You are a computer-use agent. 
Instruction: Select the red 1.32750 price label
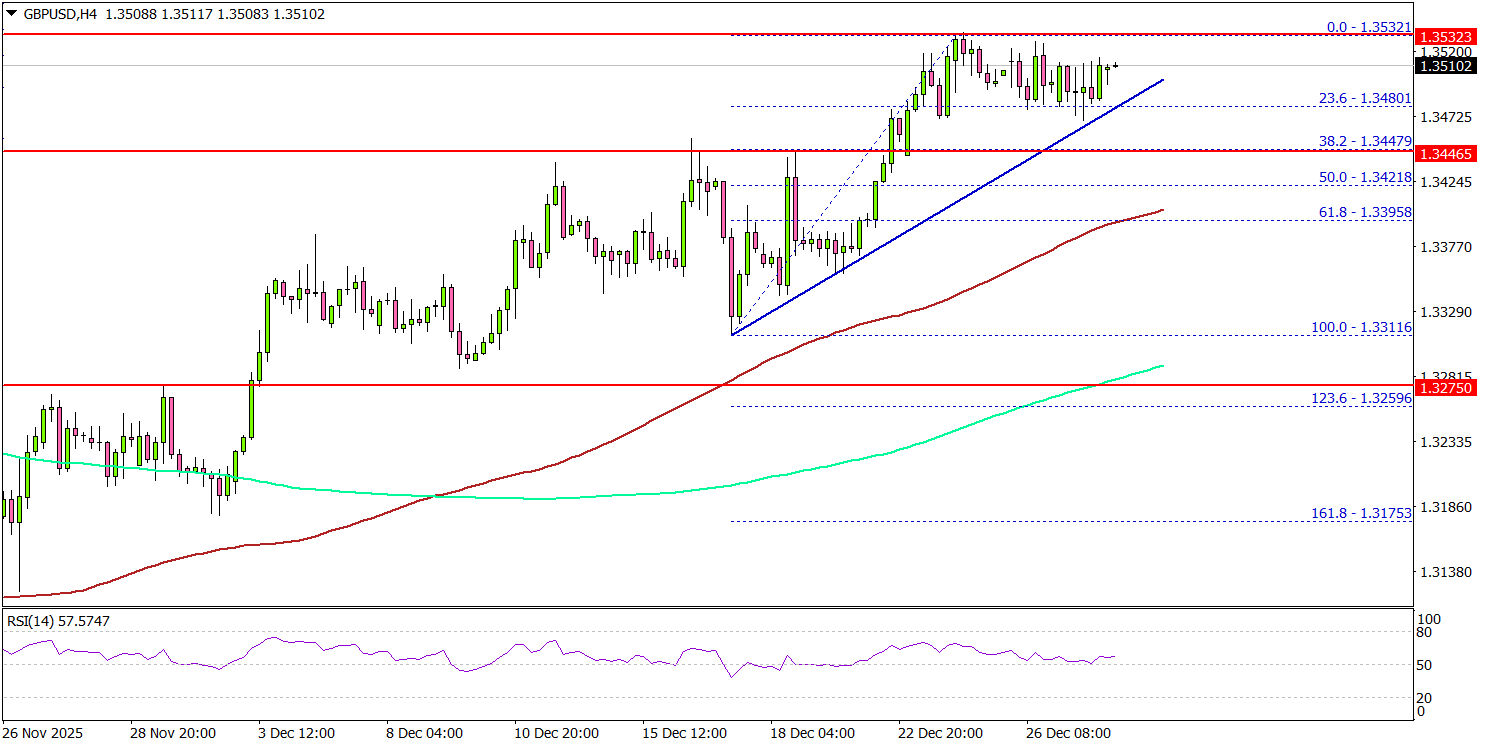(x=1447, y=387)
